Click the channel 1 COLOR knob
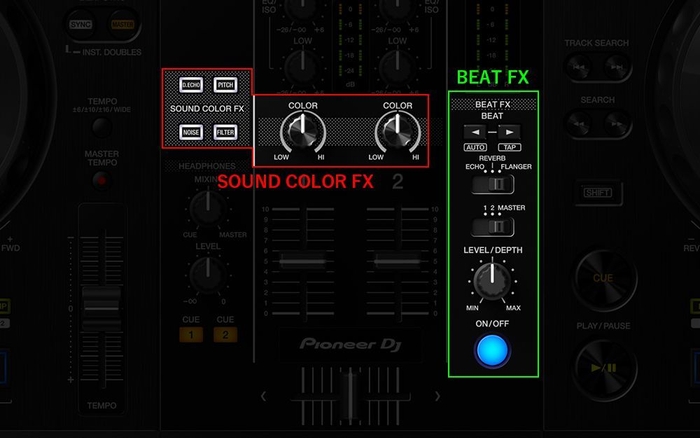Viewport: 700px width, 438px height. point(303,131)
